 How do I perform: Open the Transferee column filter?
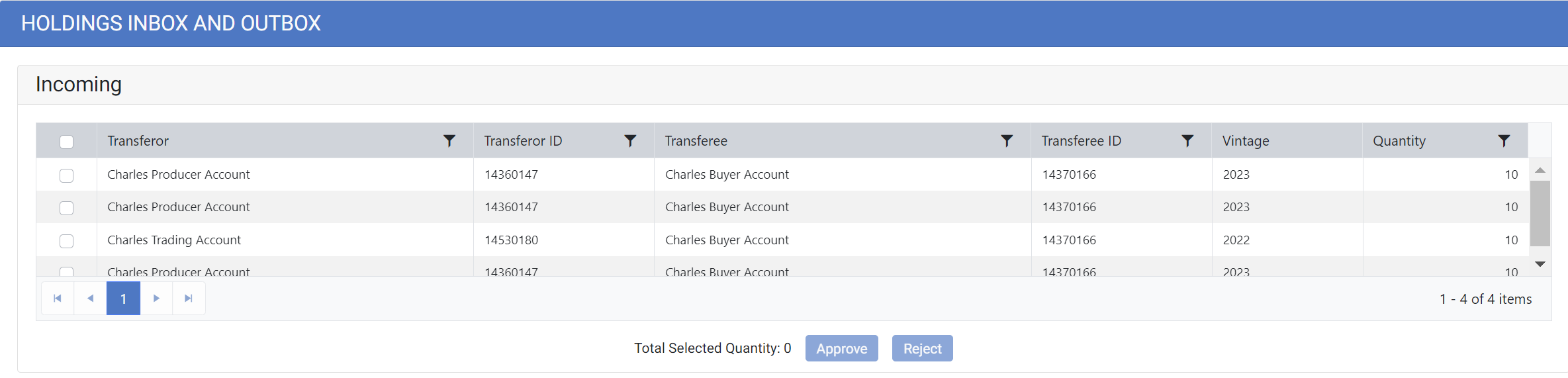1007,141
